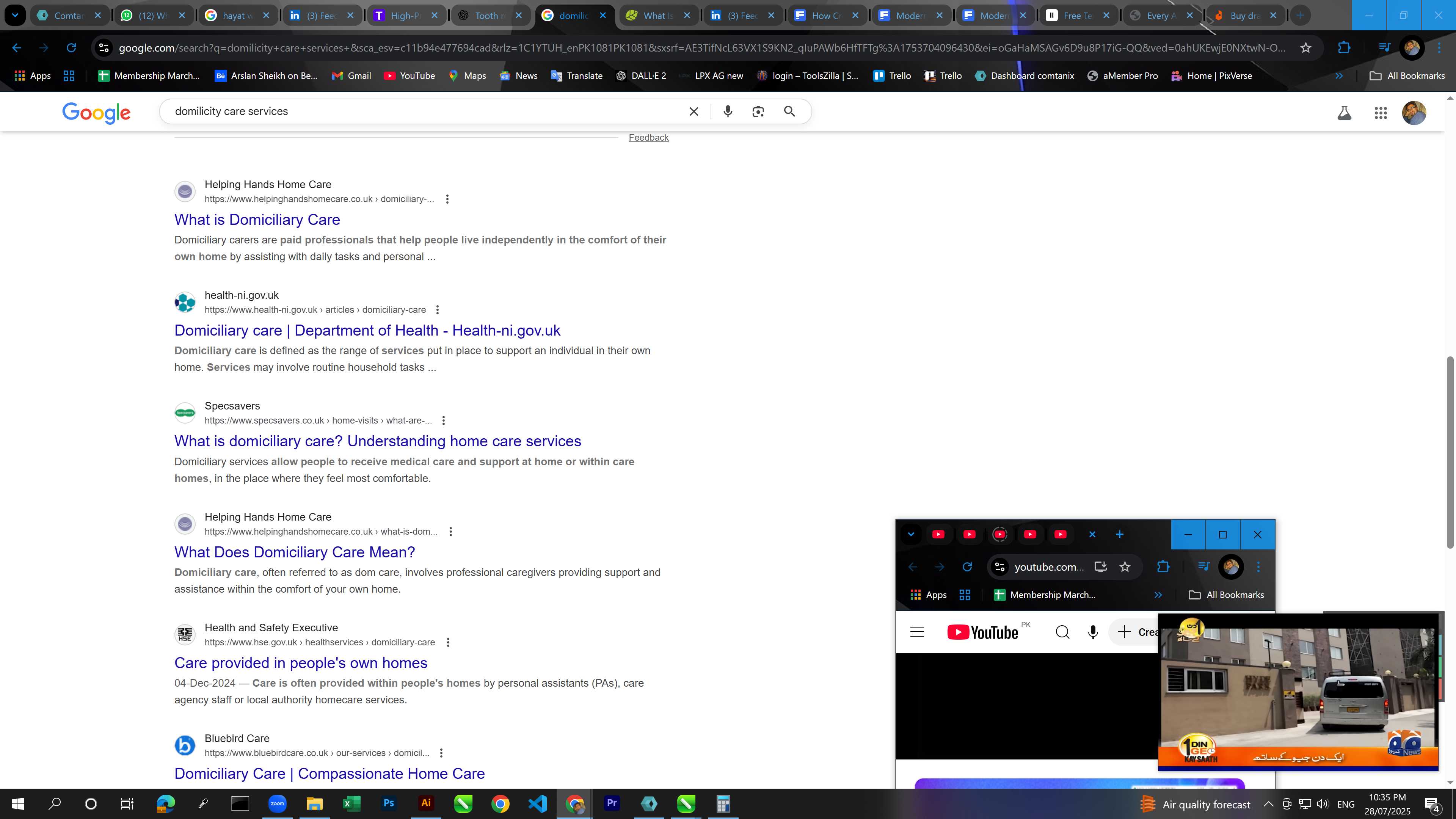Reload the Google search page

click(x=71, y=48)
